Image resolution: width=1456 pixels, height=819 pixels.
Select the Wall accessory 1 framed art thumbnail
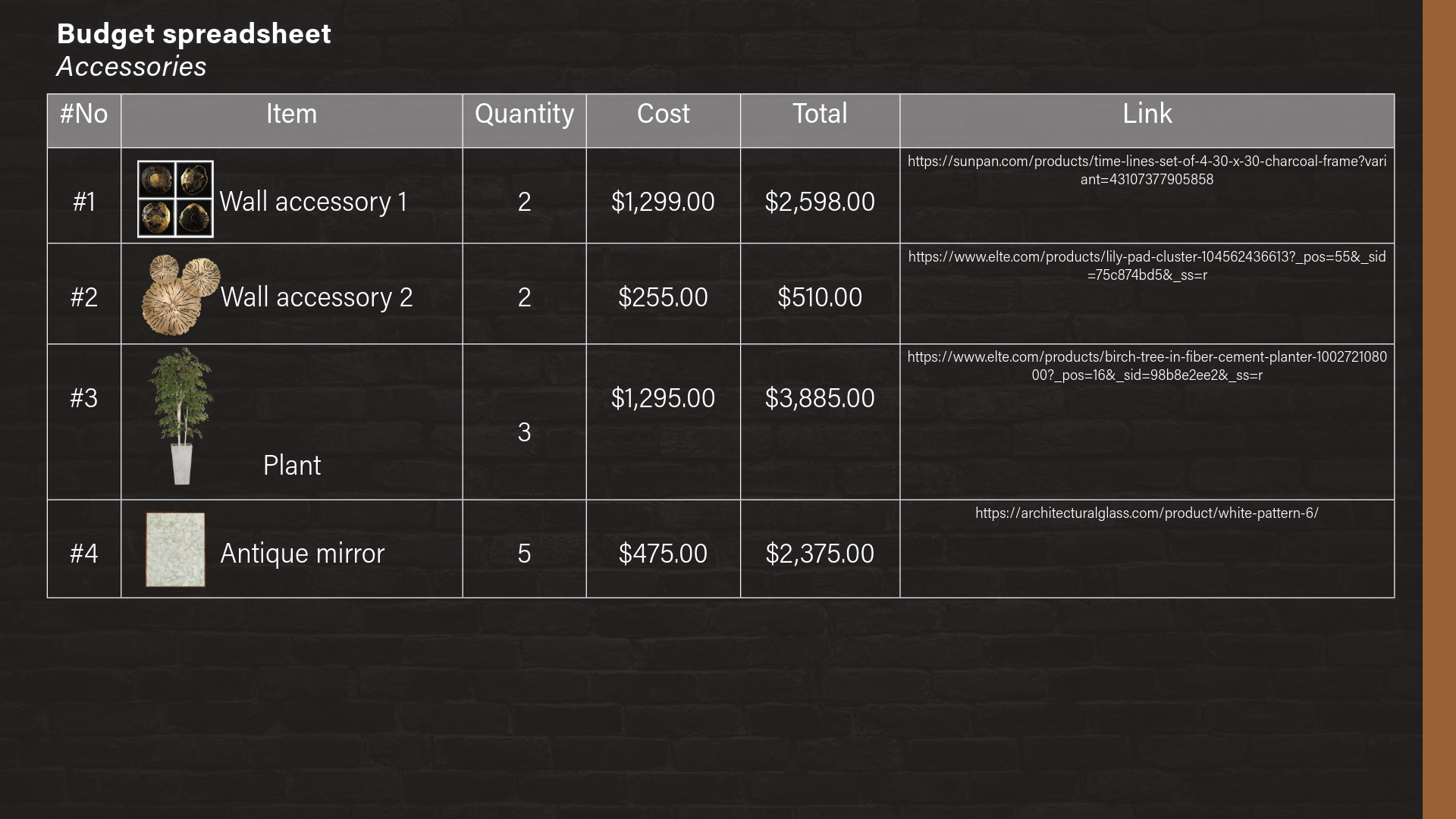point(175,199)
